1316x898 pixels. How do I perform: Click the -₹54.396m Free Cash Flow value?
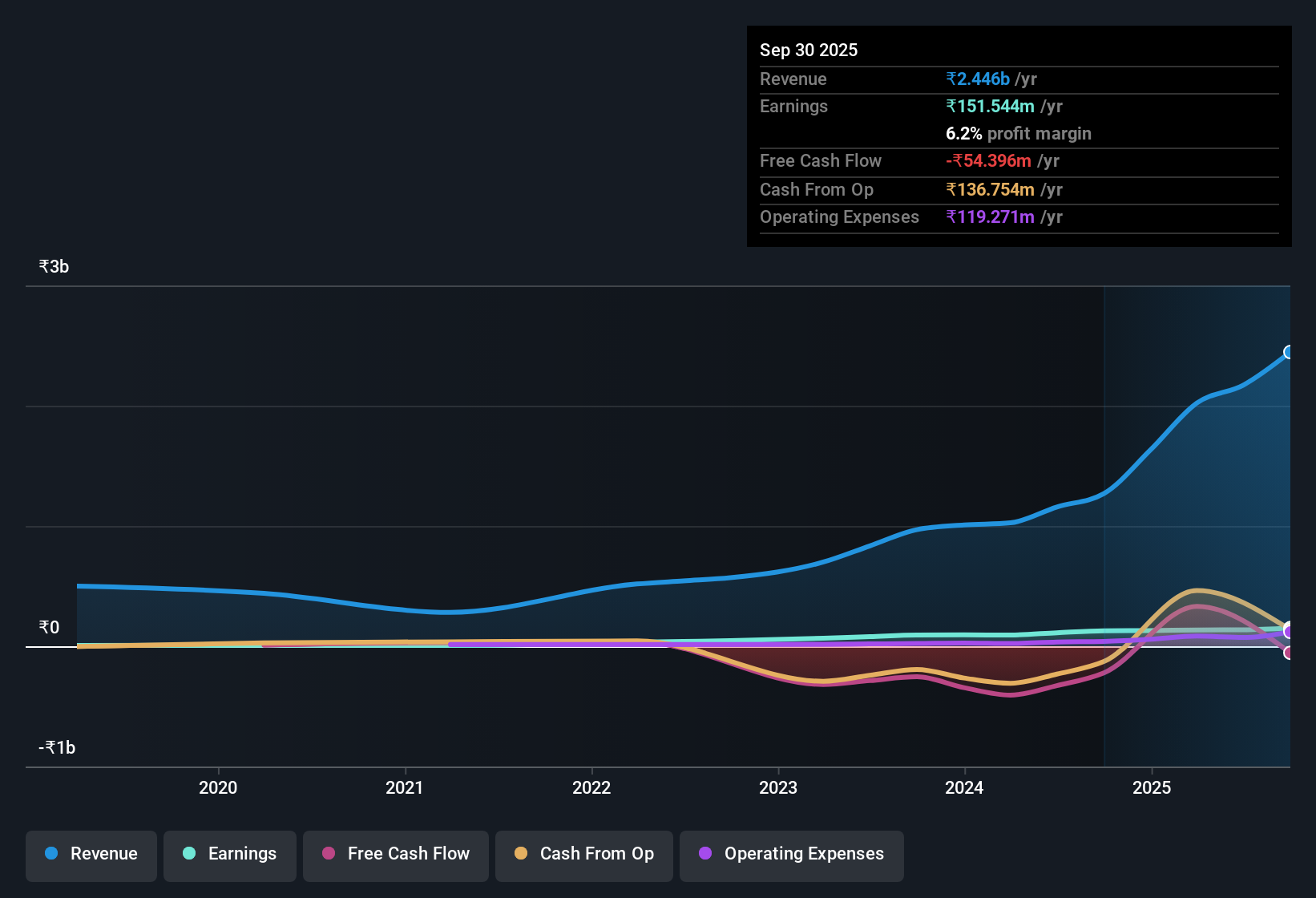(x=990, y=160)
